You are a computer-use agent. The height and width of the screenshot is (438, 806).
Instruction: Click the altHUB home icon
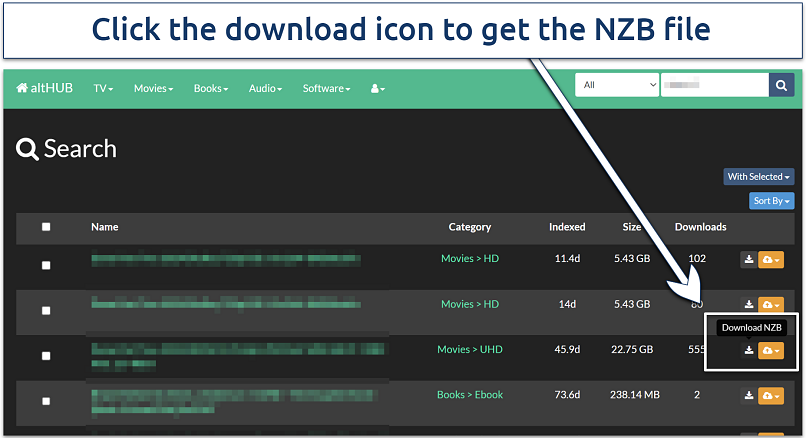22,88
